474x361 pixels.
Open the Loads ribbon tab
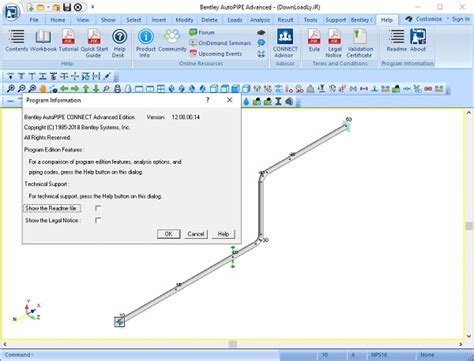click(235, 20)
